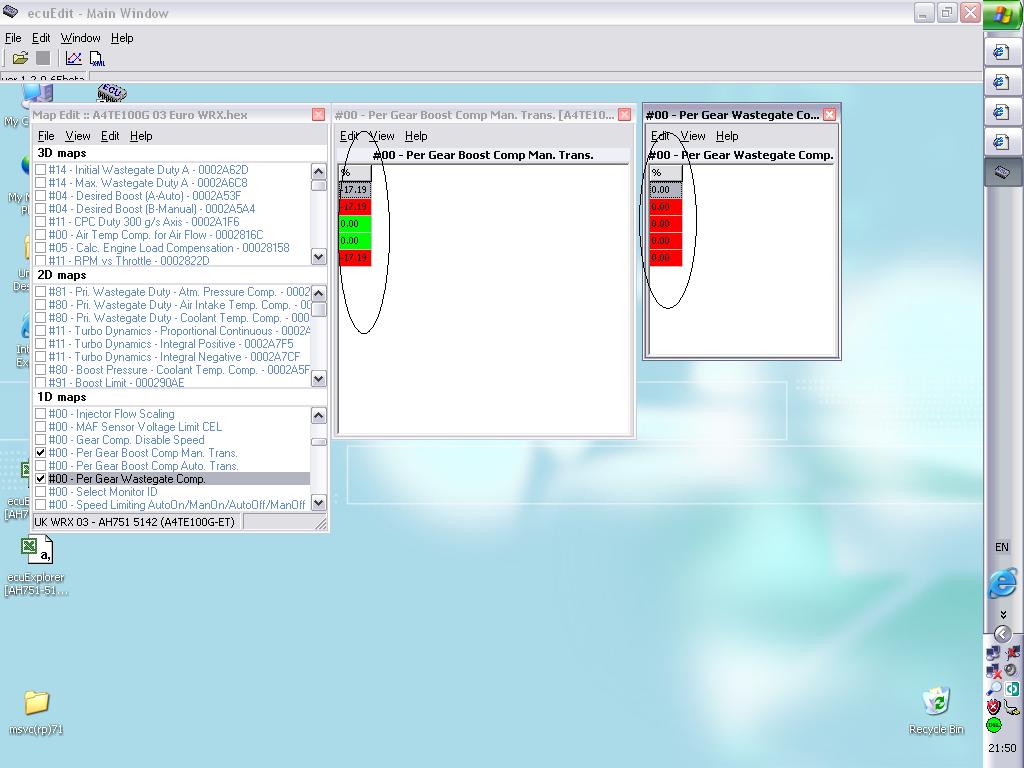Check #05 Calc. Engine Load Compensation
Viewport: 1024px width, 768px height.
[40, 248]
